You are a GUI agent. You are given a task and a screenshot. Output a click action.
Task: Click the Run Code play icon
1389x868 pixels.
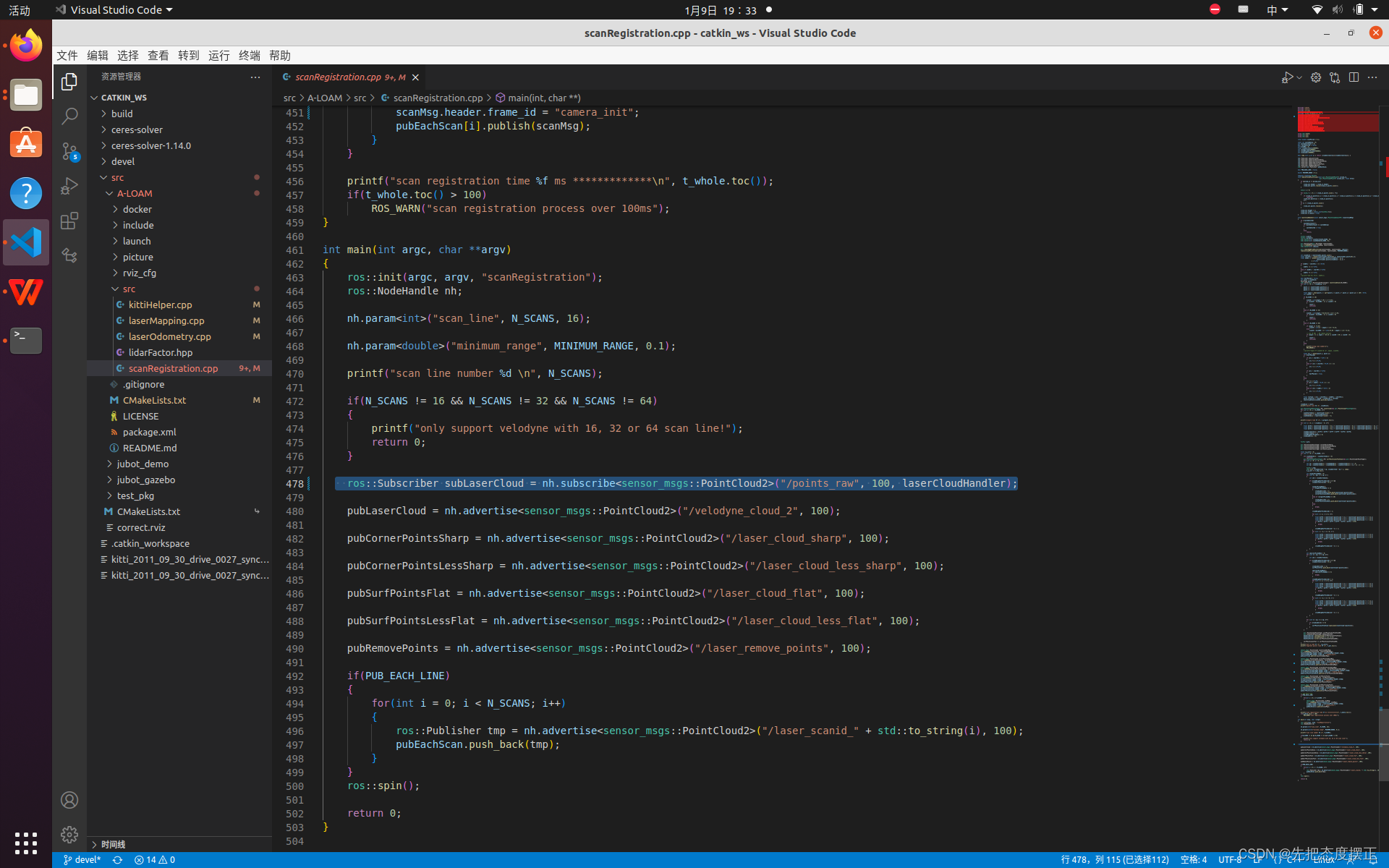(x=1287, y=77)
